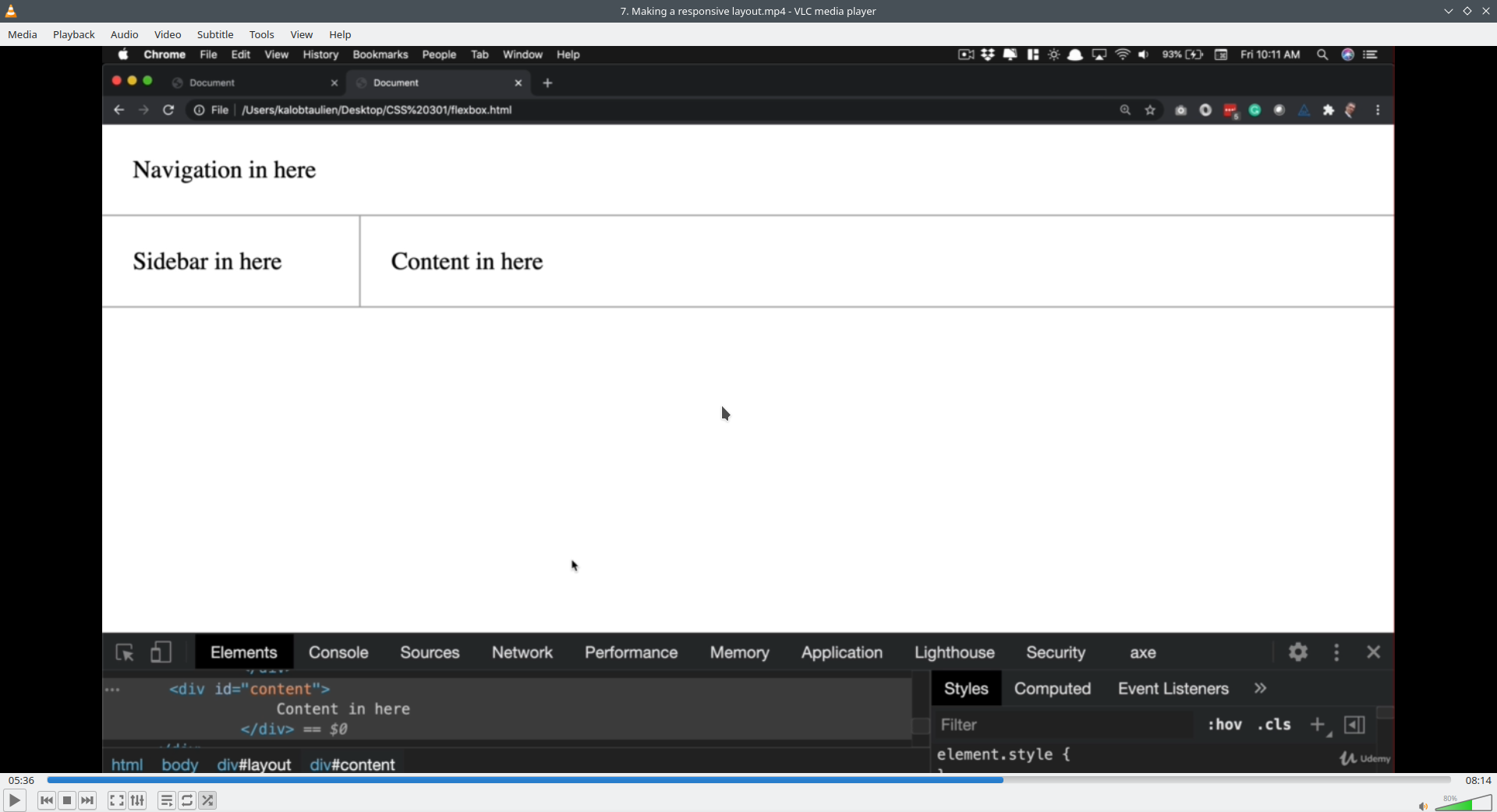Expand more style tabs chevron
1497x812 pixels.
coord(1261,689)
